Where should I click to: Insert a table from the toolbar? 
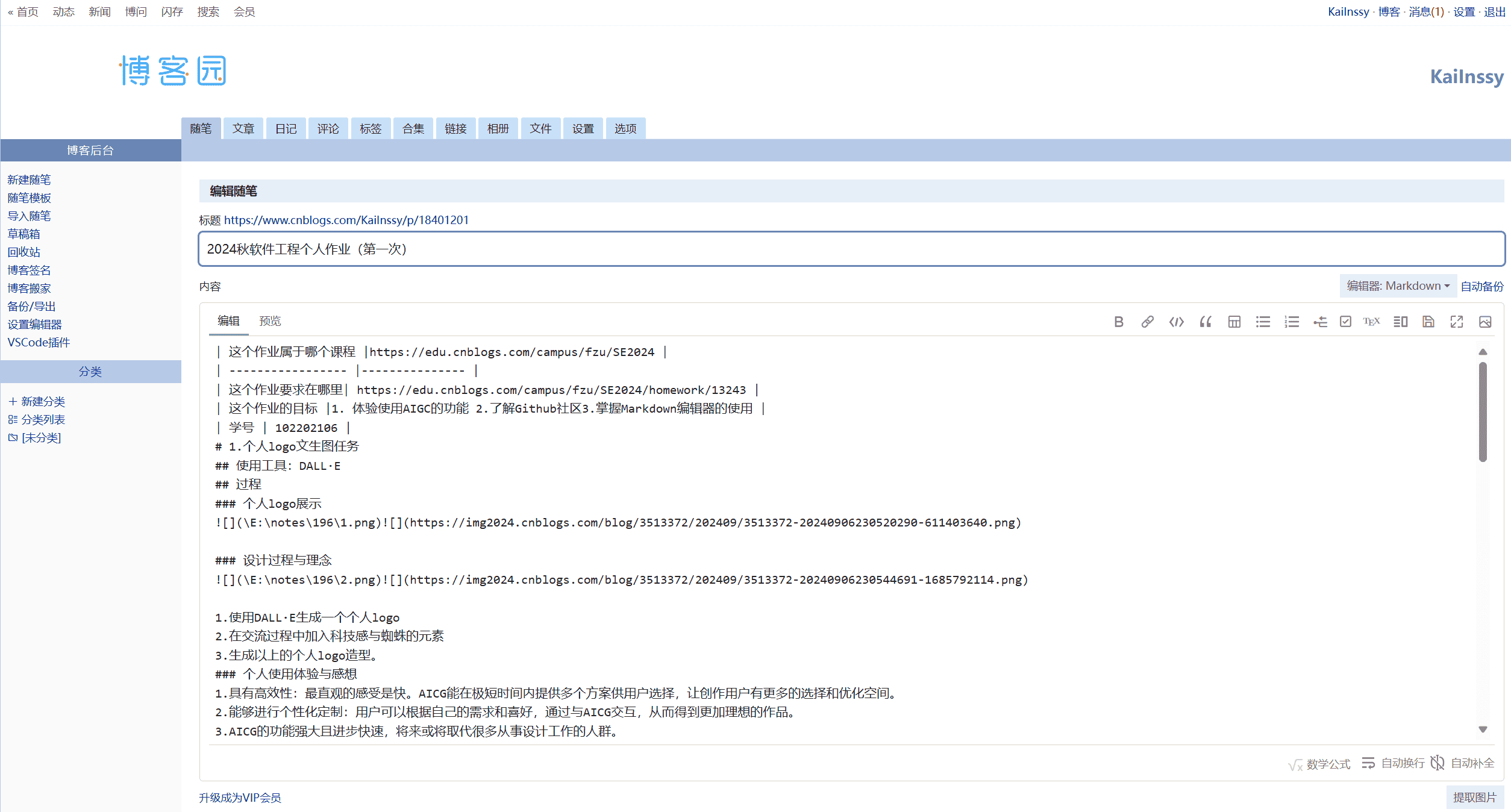tap(1234, 322)
